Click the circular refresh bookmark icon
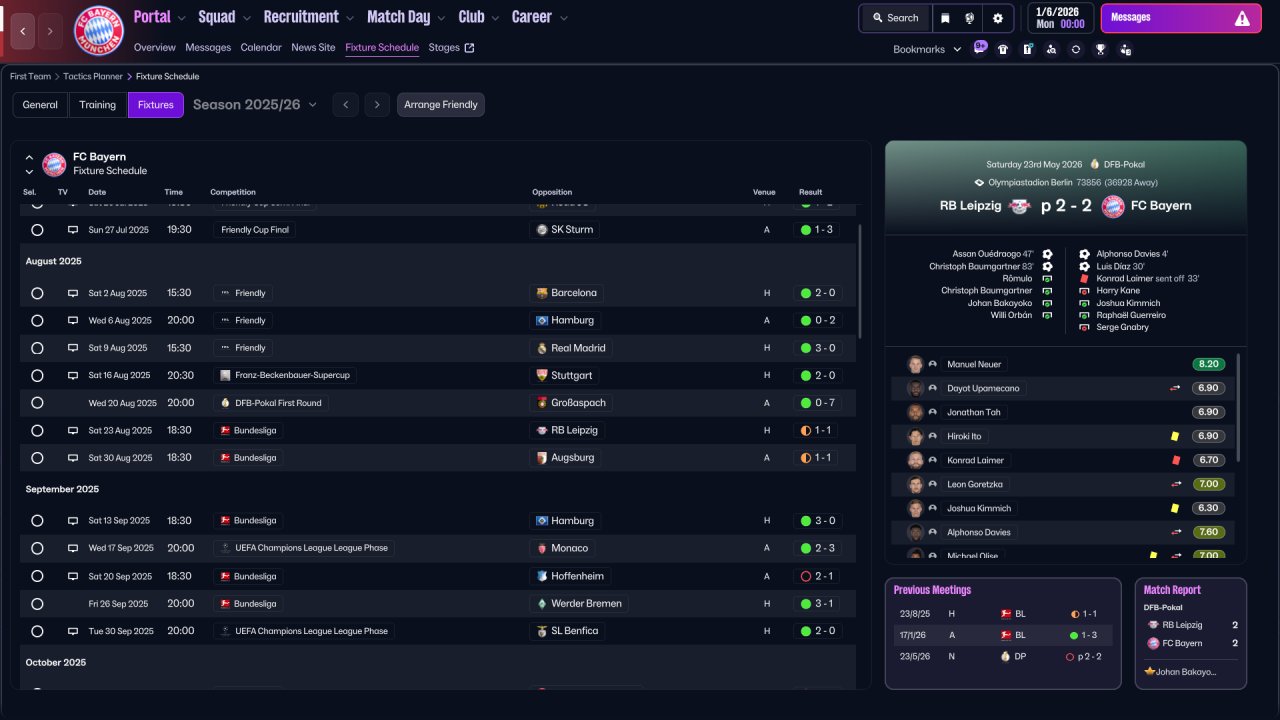This screenshot has width=1280, height=720. 1075,49
